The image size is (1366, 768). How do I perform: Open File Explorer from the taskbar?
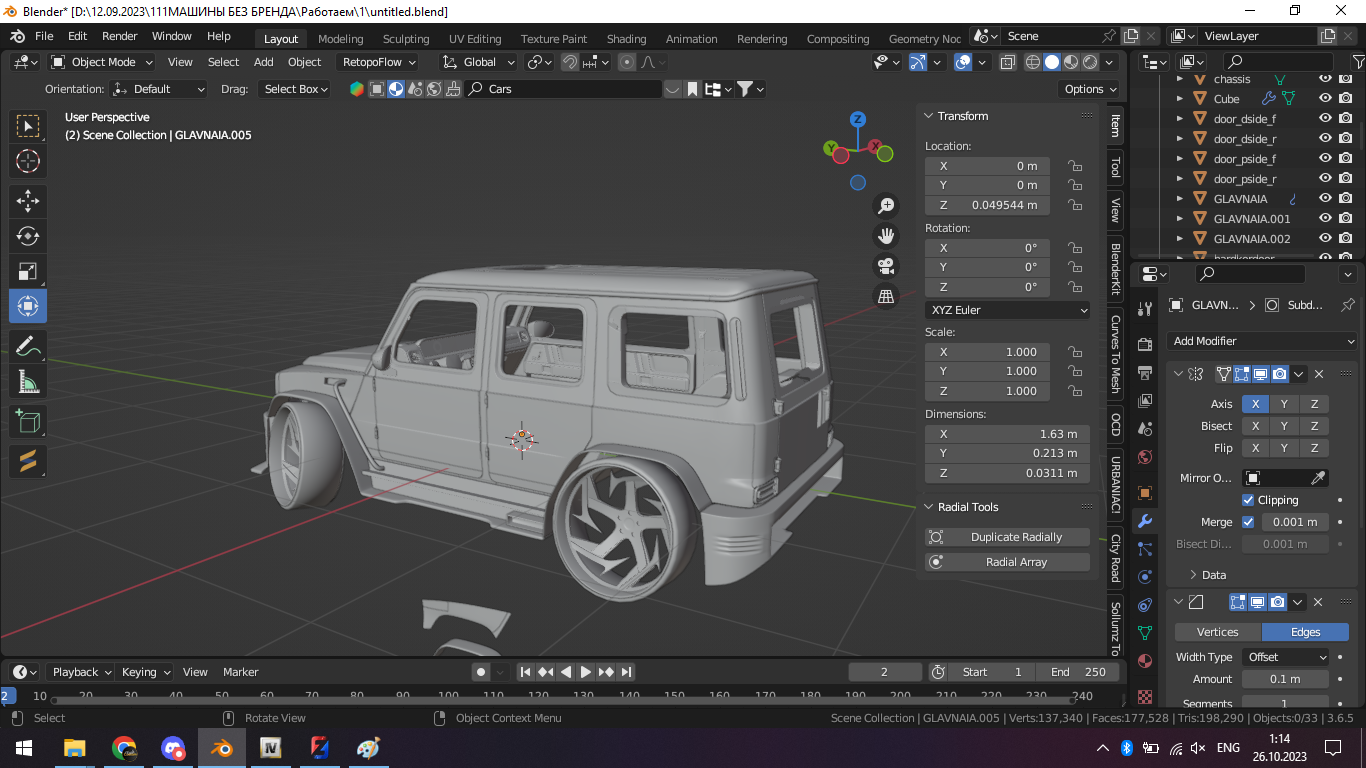[x=75, y=747]
